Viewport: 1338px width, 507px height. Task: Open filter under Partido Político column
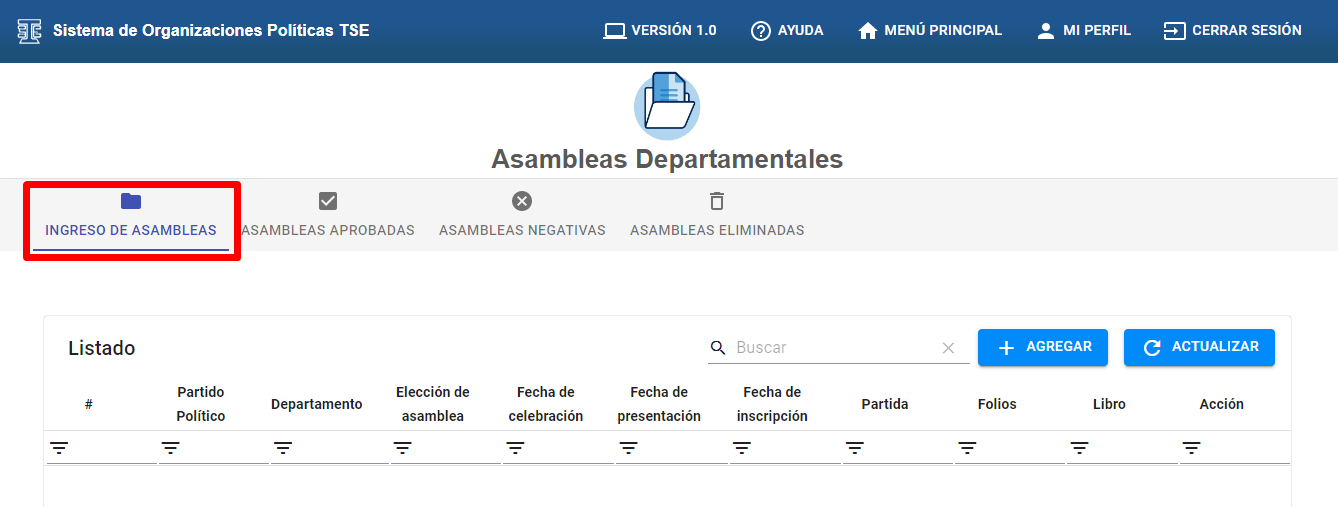pos(171,448)
